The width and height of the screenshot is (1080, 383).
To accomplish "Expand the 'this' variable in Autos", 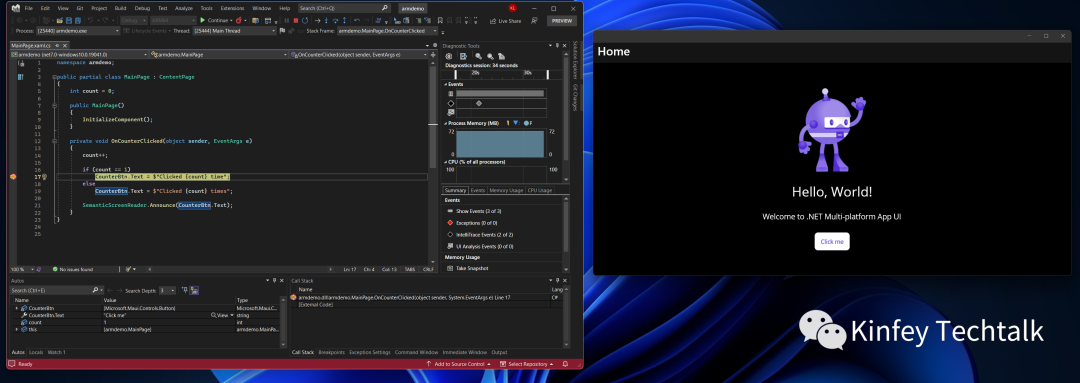I will pos(17,330).
